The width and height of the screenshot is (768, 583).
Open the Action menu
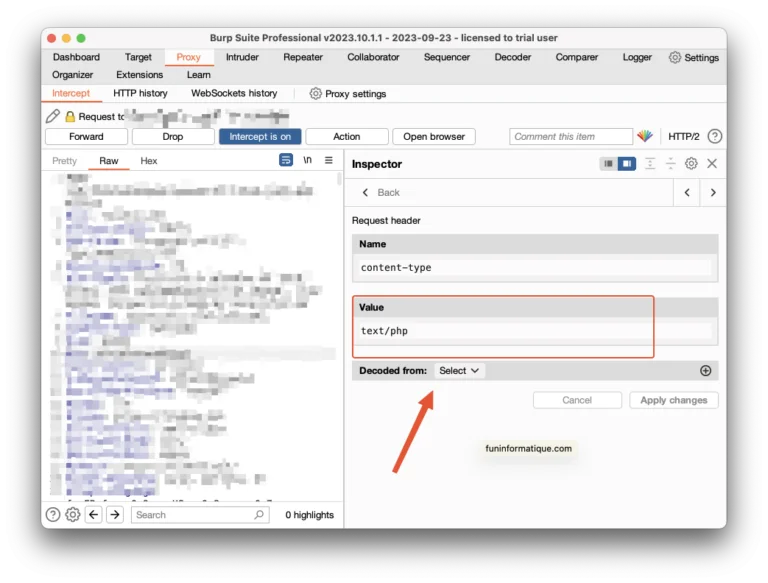click(347, 137)
